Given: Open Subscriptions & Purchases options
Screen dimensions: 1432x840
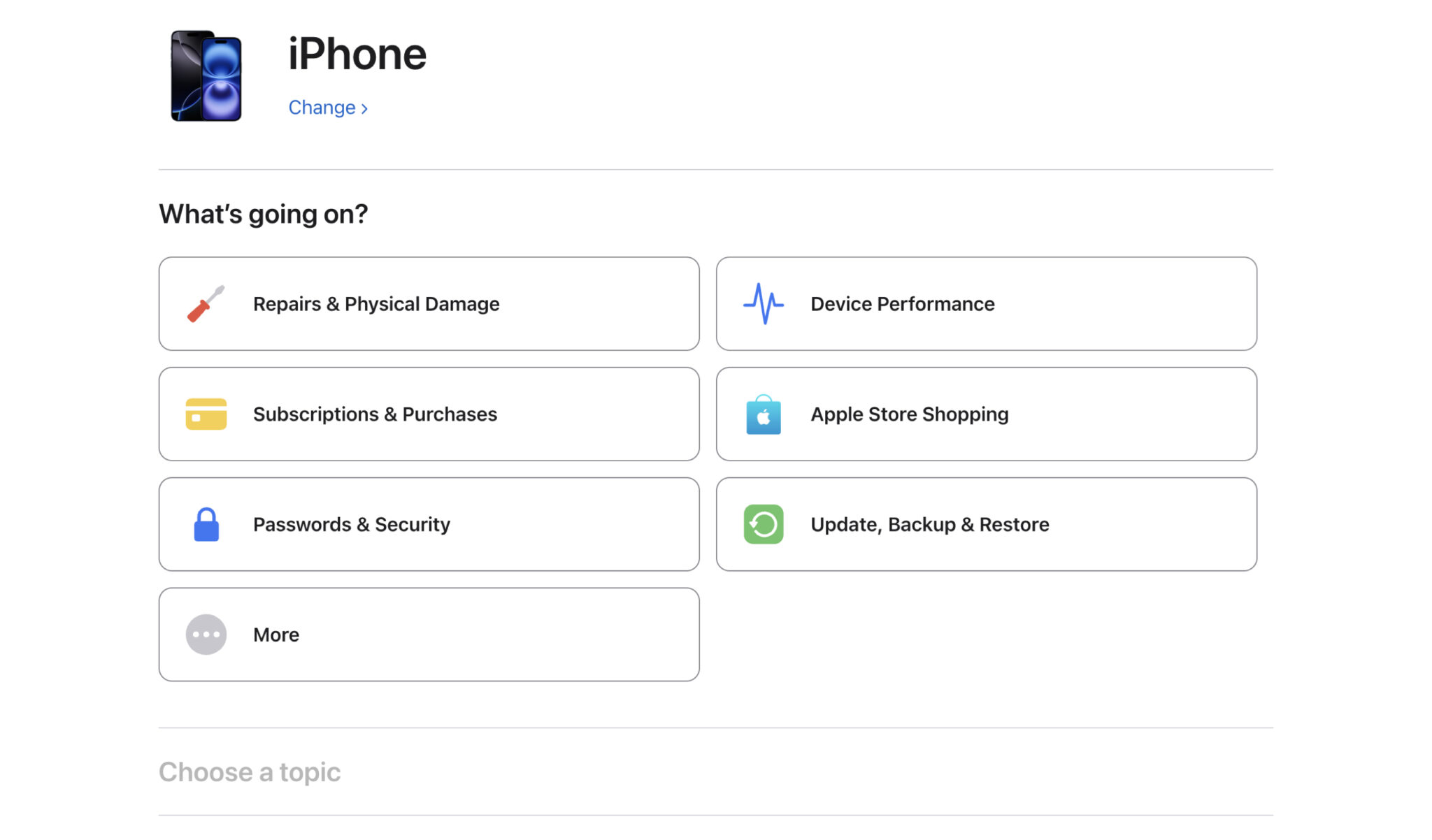Looking at the screenshot, I should click(429, 414).
